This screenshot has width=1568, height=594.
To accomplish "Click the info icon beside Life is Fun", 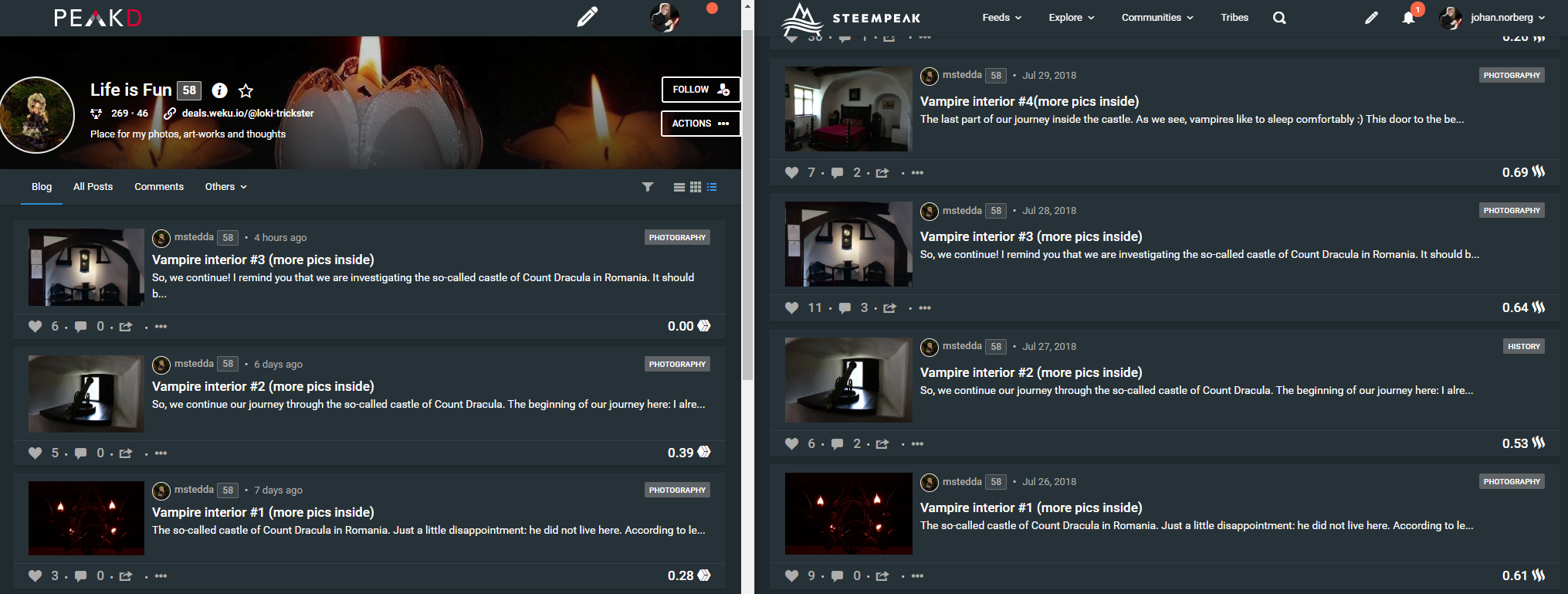I will click(220, 90).
